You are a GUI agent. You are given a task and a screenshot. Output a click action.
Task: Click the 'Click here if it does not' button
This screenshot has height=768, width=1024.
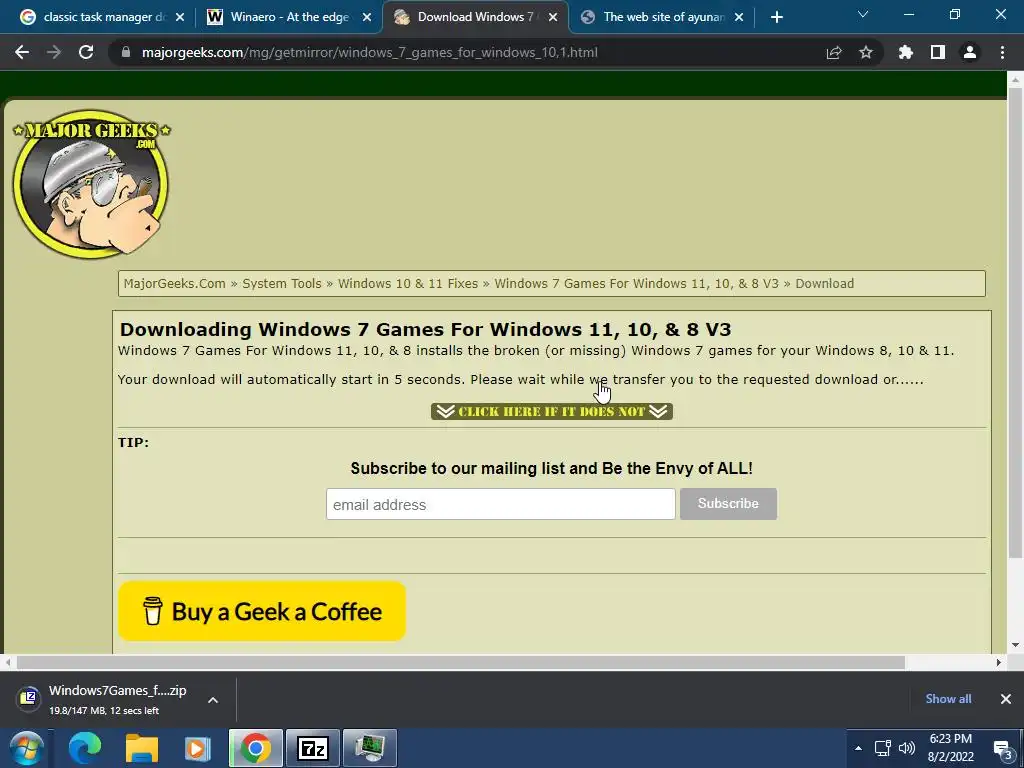[552, 411]
